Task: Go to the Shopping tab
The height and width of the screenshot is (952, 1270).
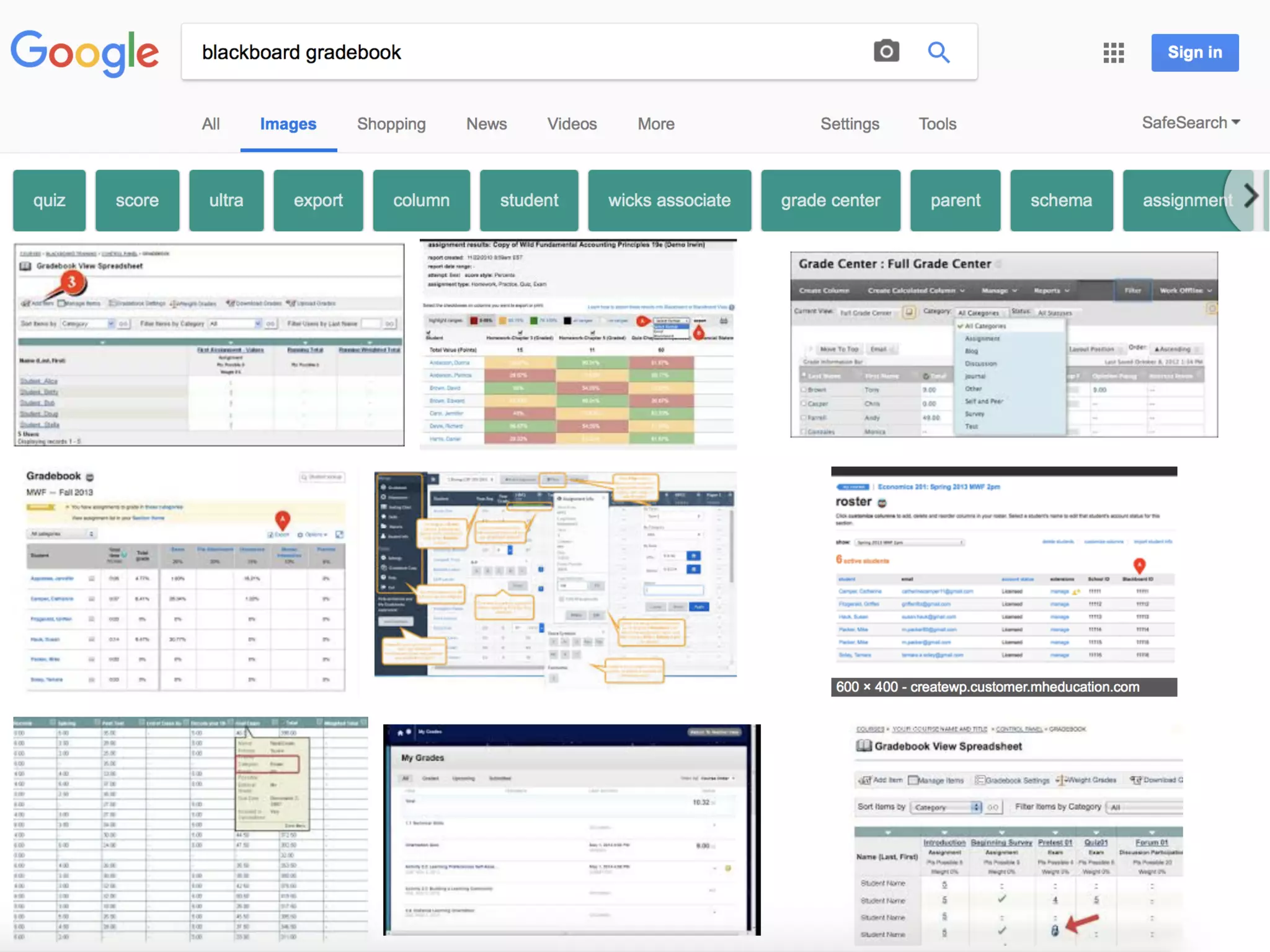Action: pyautogui.click(x=391, y=124)
